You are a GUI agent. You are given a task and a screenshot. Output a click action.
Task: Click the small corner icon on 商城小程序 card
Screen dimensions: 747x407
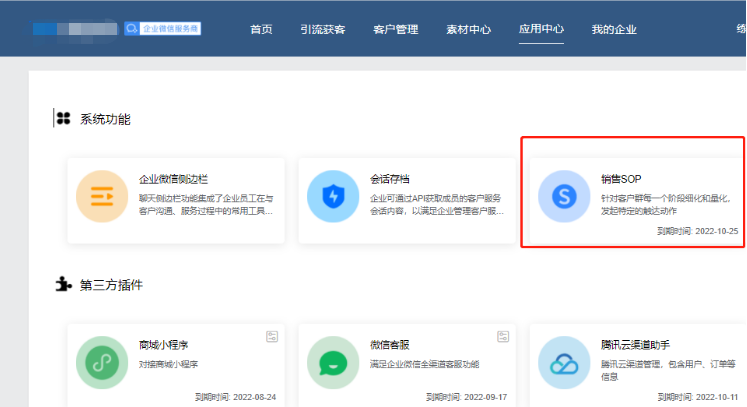[271, 337]
